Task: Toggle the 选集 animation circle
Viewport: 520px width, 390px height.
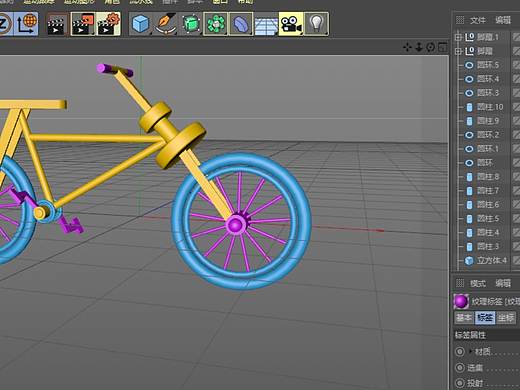Action: 460,367
